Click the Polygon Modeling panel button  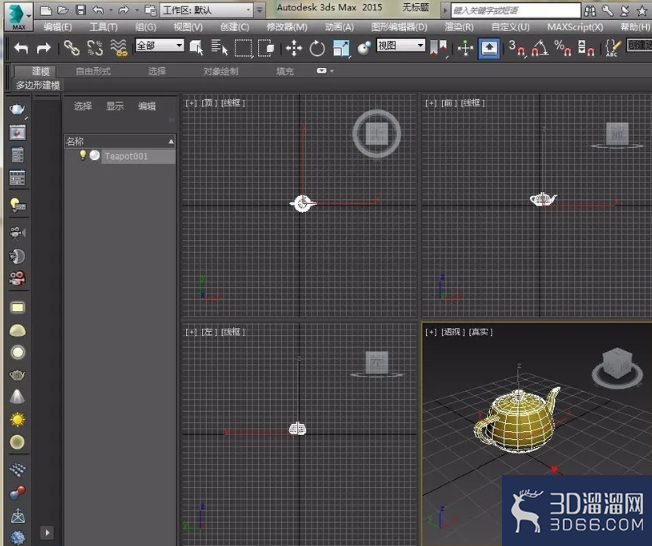[x=37, y=85]
